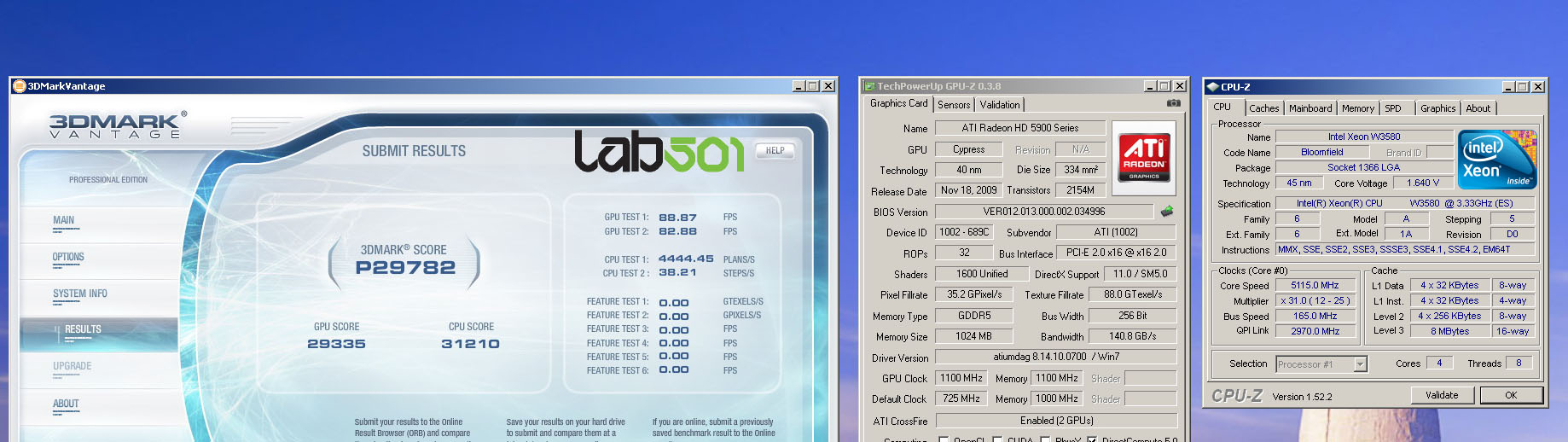This screenshot has height=442, width=1568.
Task: Open ABOUT in the 3DMark sidebar
Action: pyautogui.click(x=66, y=405)
